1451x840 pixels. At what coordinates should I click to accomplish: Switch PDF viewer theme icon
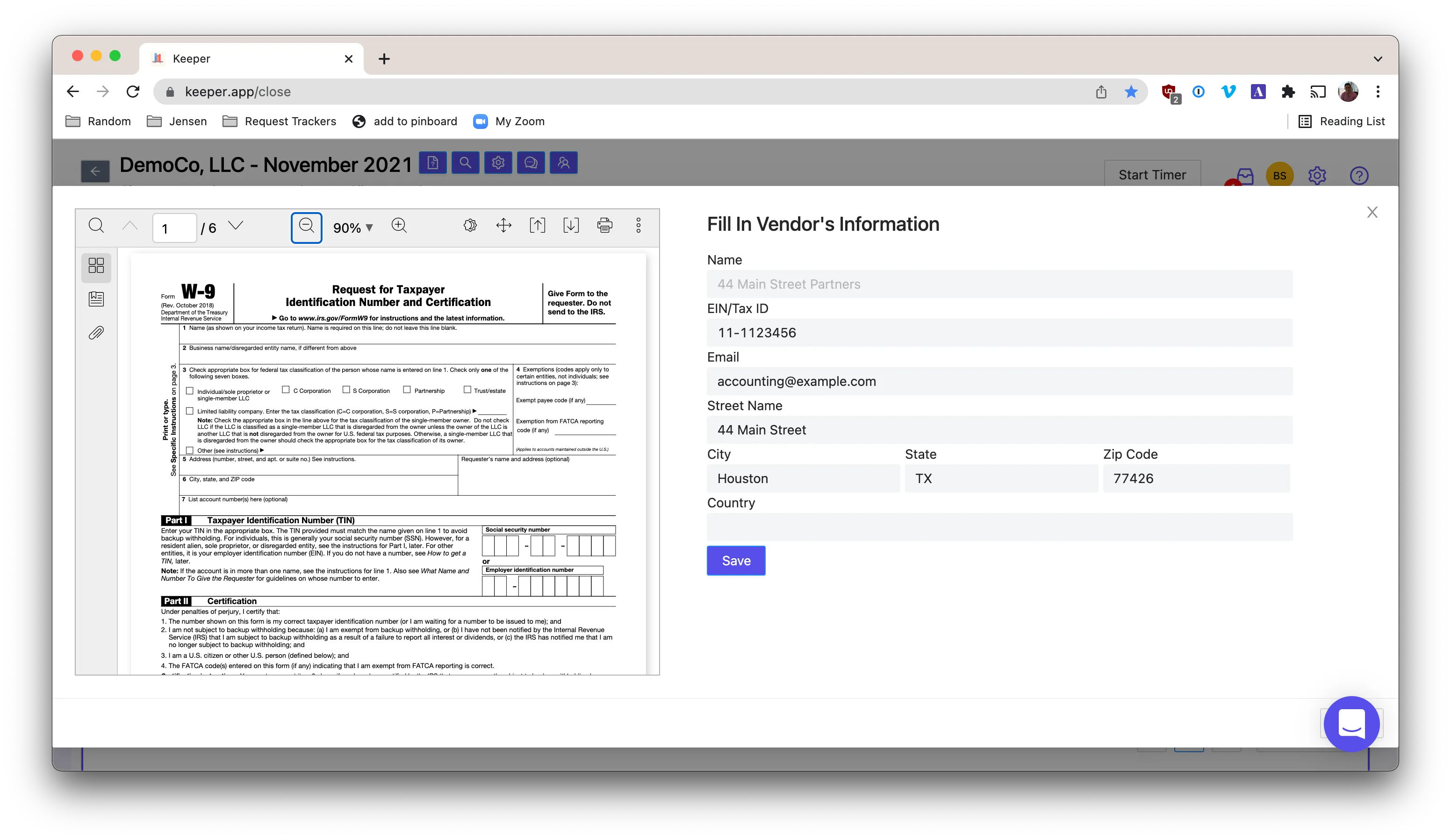[x=470, y=226]
